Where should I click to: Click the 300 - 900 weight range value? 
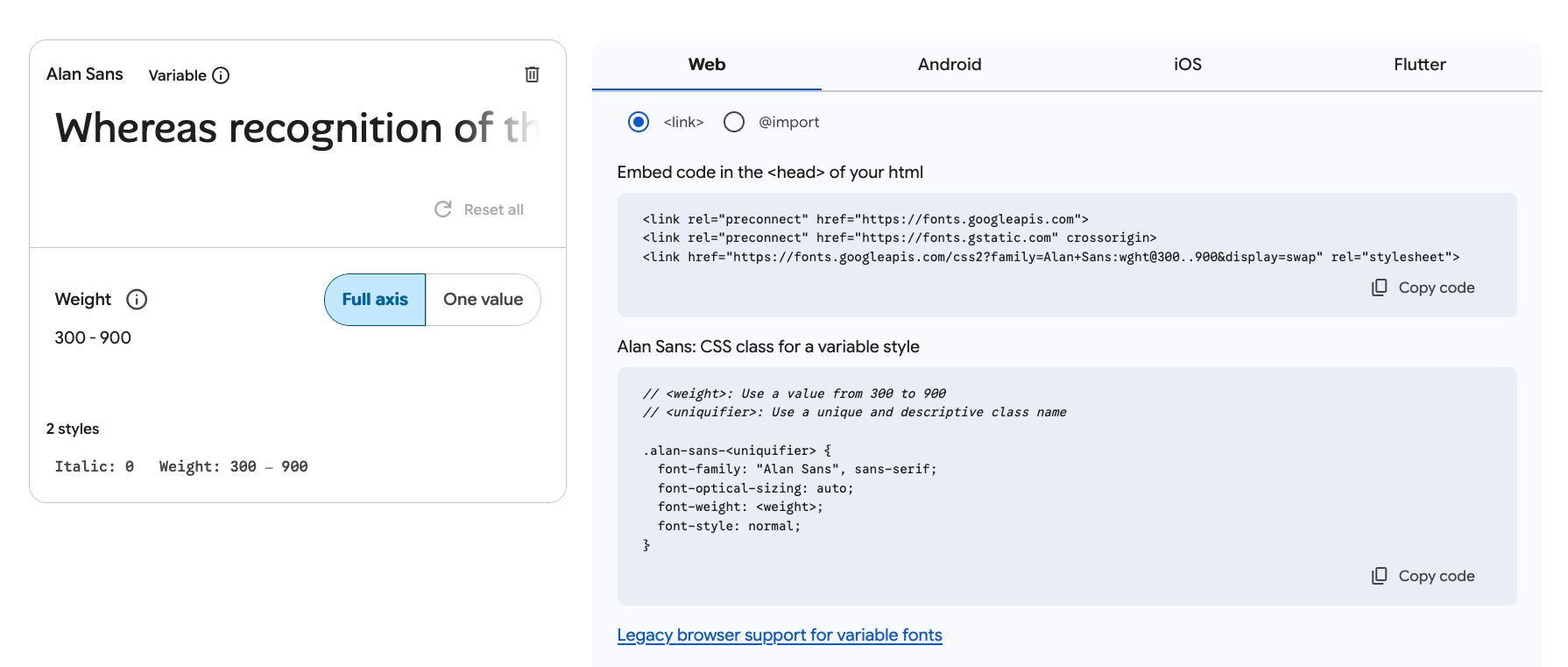coord(93,337)
